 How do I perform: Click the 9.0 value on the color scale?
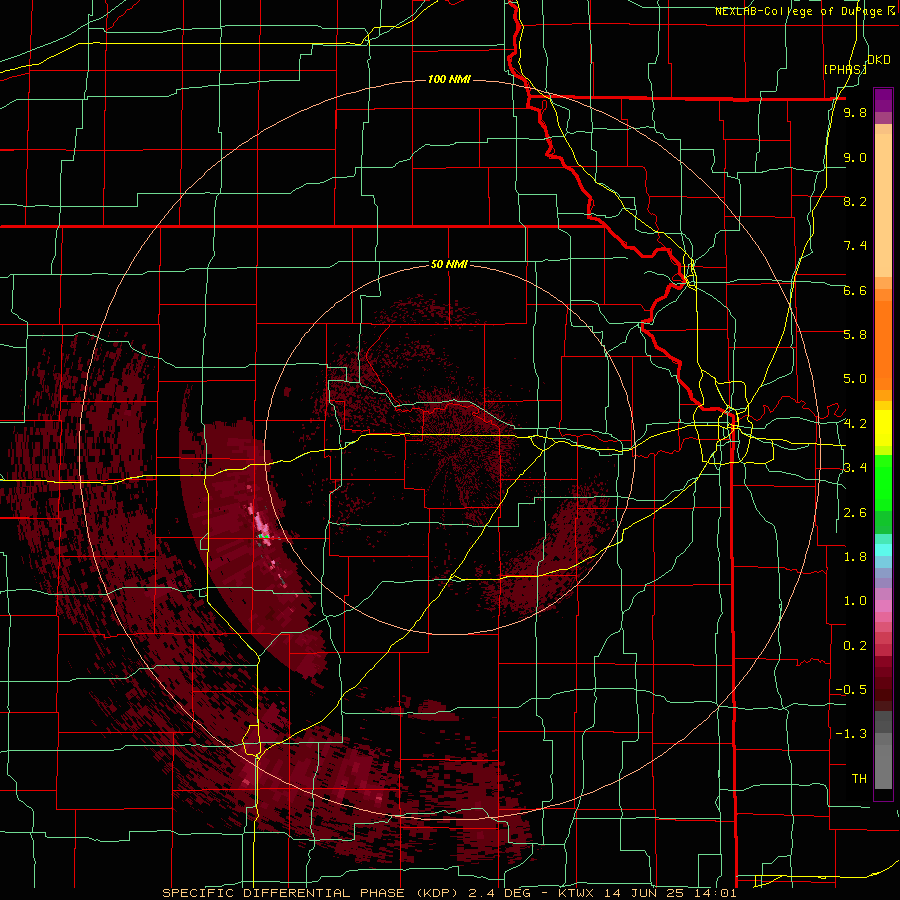tap(855, 157)
